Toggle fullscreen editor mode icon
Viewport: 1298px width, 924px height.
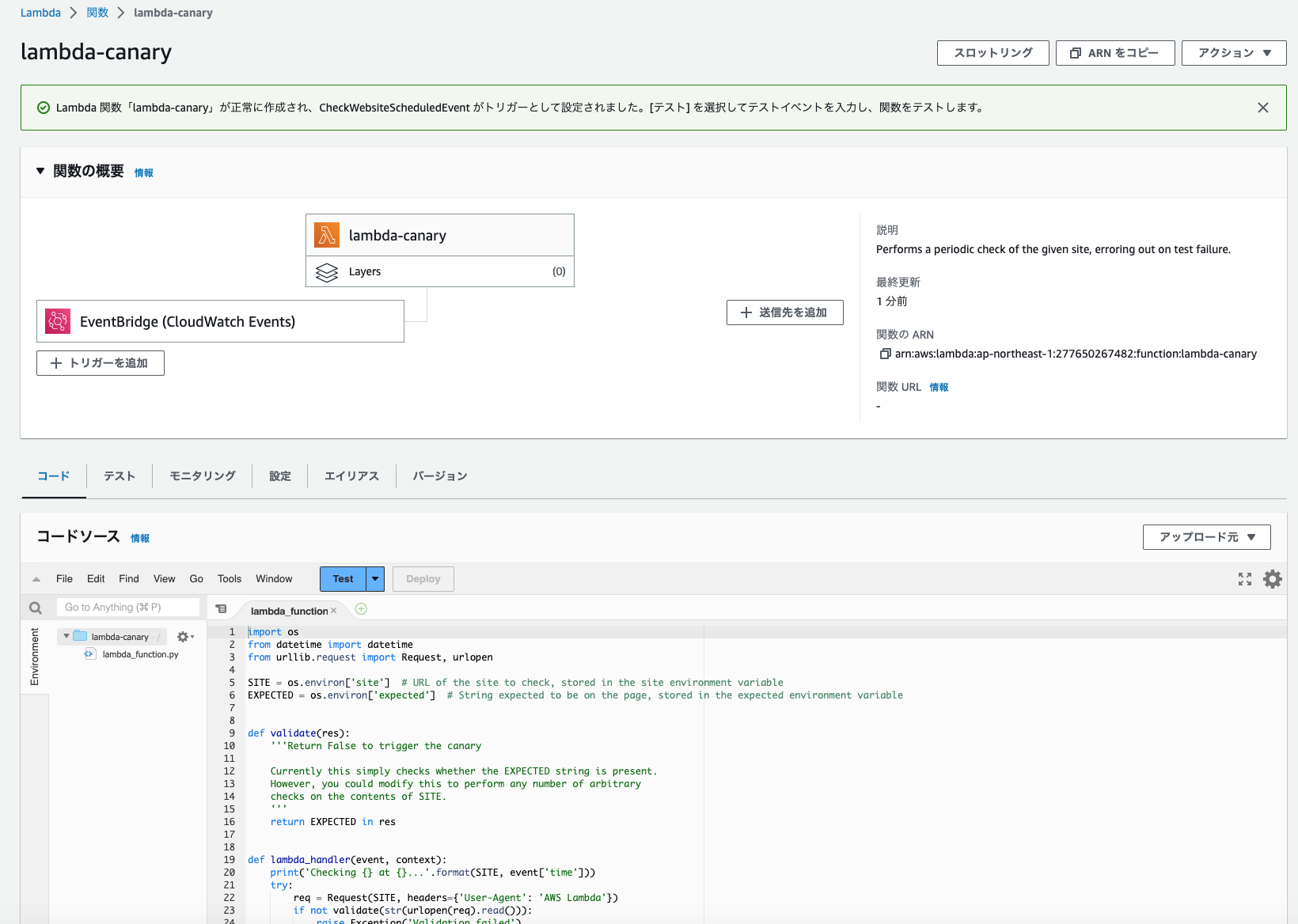(1245, 579)
